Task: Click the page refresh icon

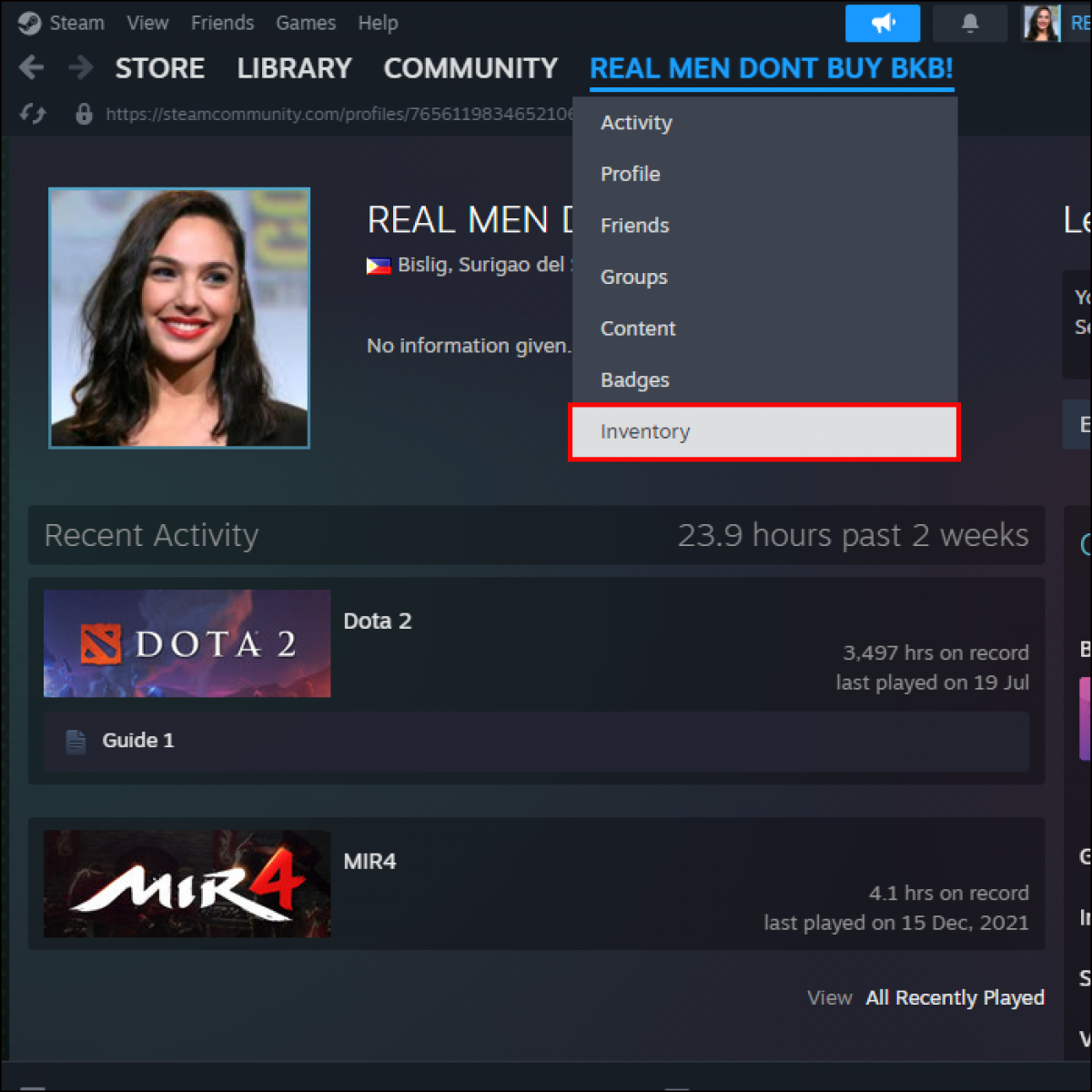Action: pos(33,114)
